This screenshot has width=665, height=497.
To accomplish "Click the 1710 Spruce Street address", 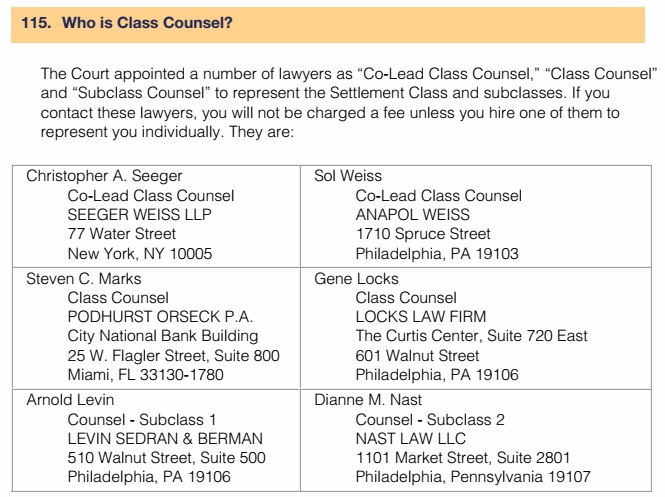I will (x=423, y=234).
